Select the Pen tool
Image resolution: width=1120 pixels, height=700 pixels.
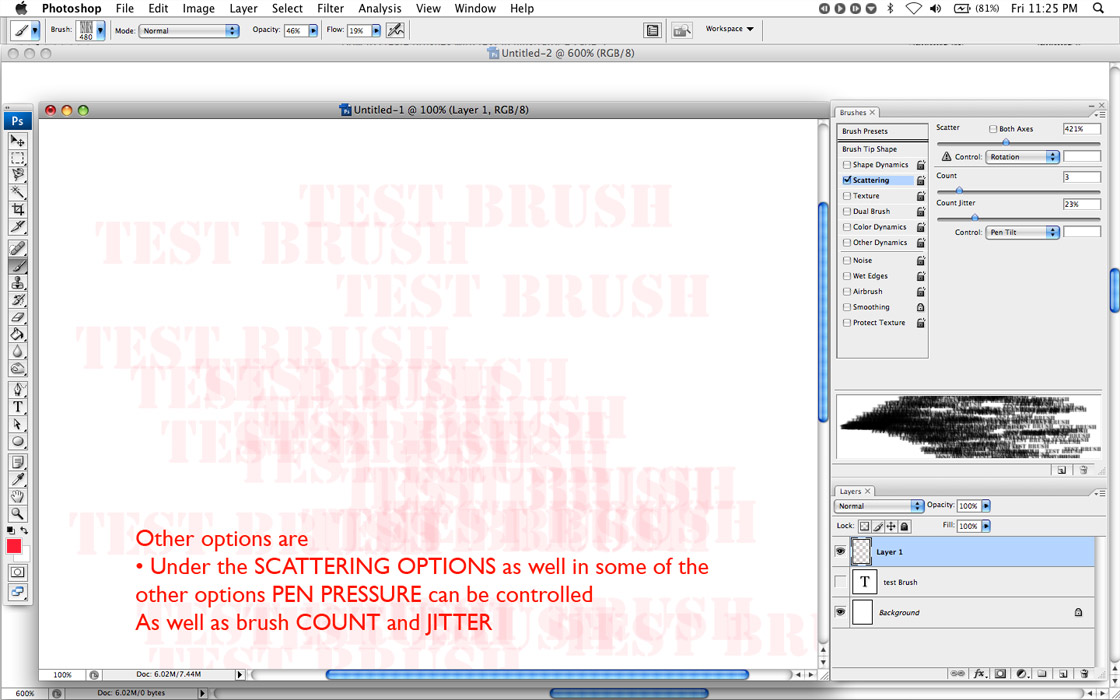pyautogui.click(x=18, y=390)
